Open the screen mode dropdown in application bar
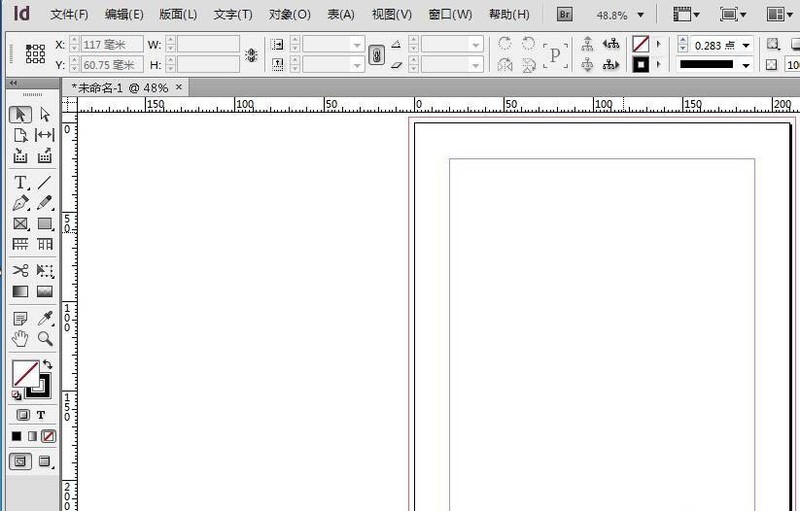This screenshot has width=800, height=511. tap(733, 14)
